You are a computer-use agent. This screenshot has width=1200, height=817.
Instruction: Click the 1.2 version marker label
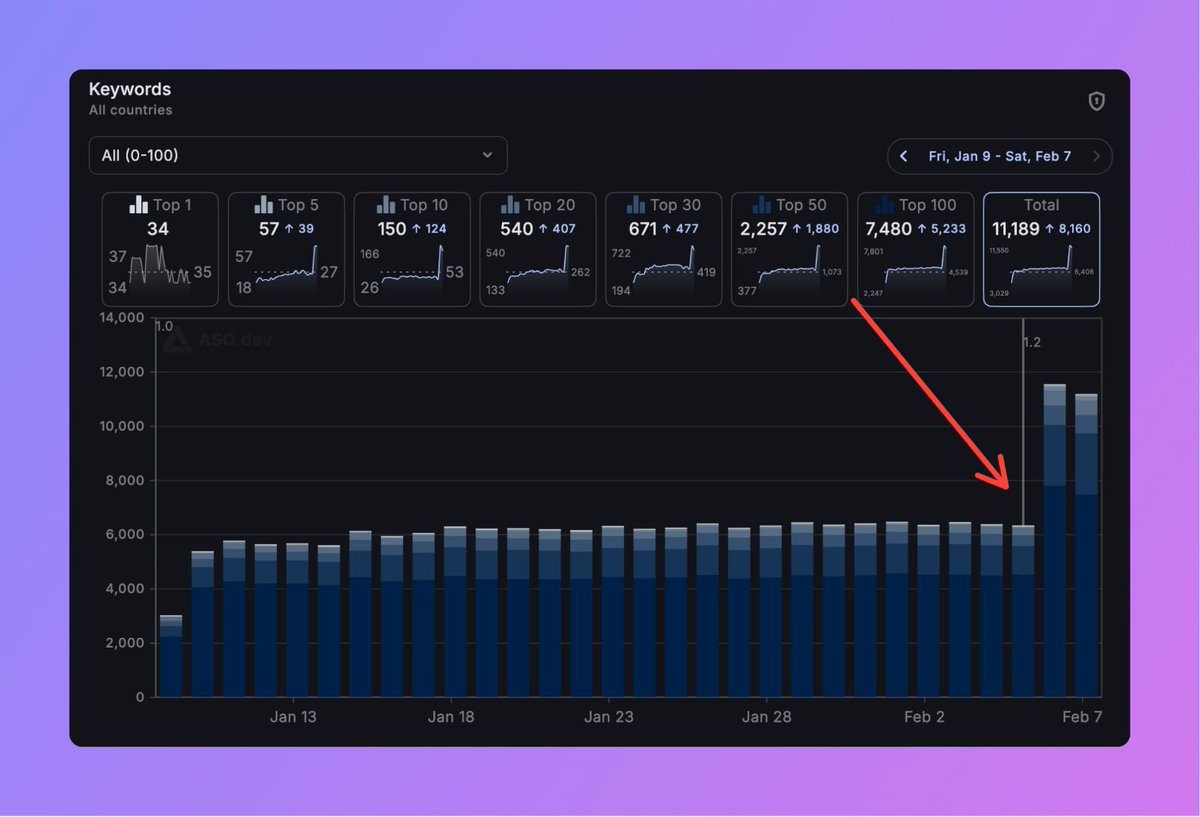tap(1032, 342)
